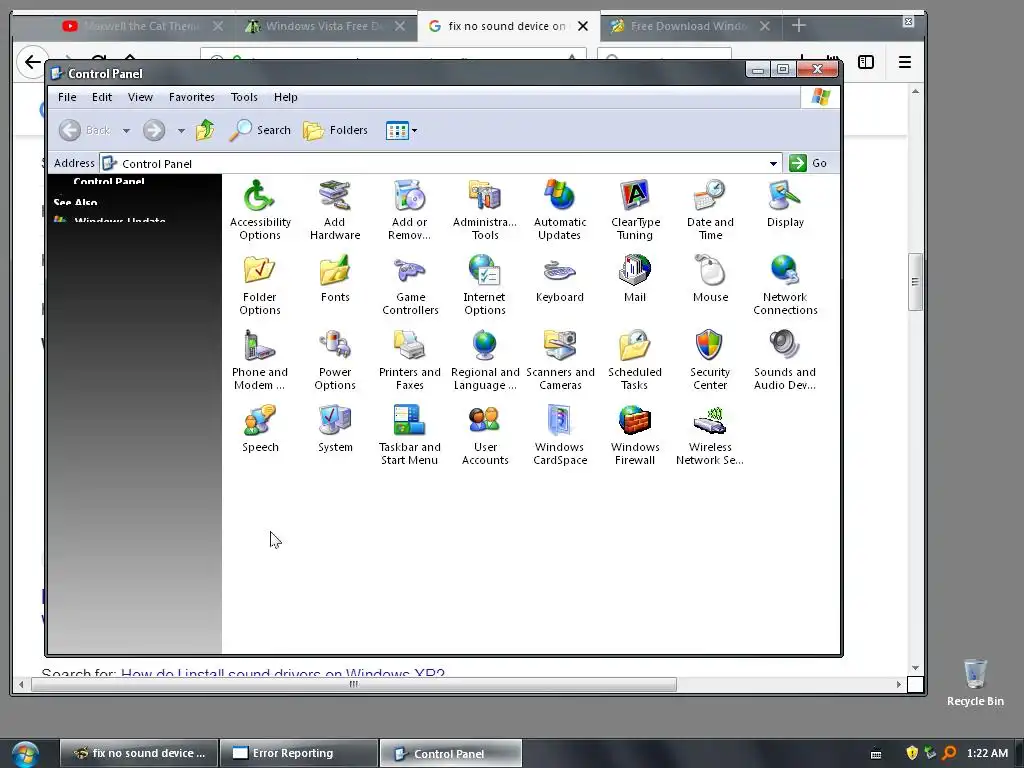Switch to Error Reporting taskbar button
The height and width of the screenshot is (768, 1024).
click(x=298, y=753)
